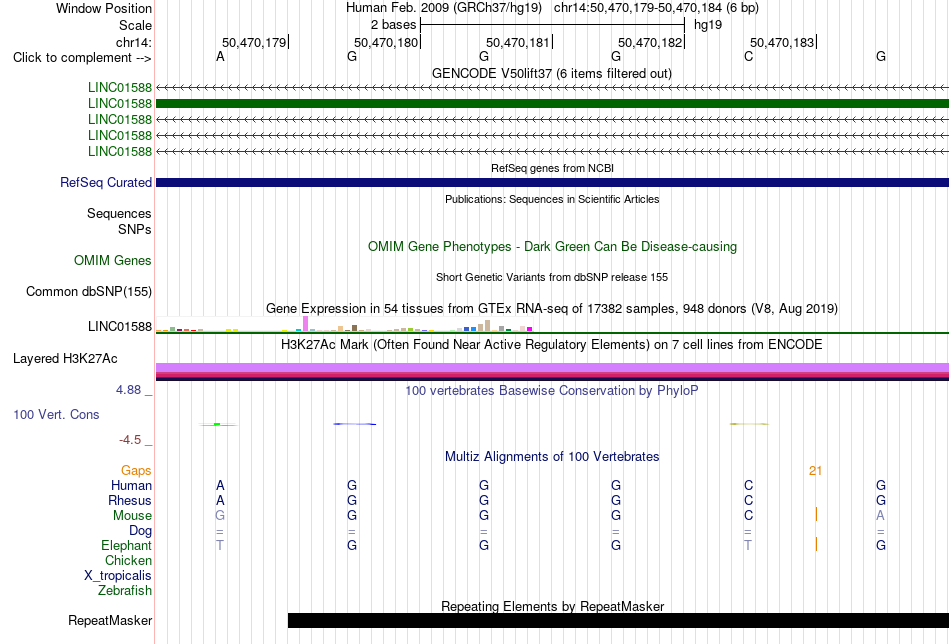Click Human Feb. 2009 (GRCh37/hg19) assembly text
This screenshot has height=644, width=950.
(443, 8)
